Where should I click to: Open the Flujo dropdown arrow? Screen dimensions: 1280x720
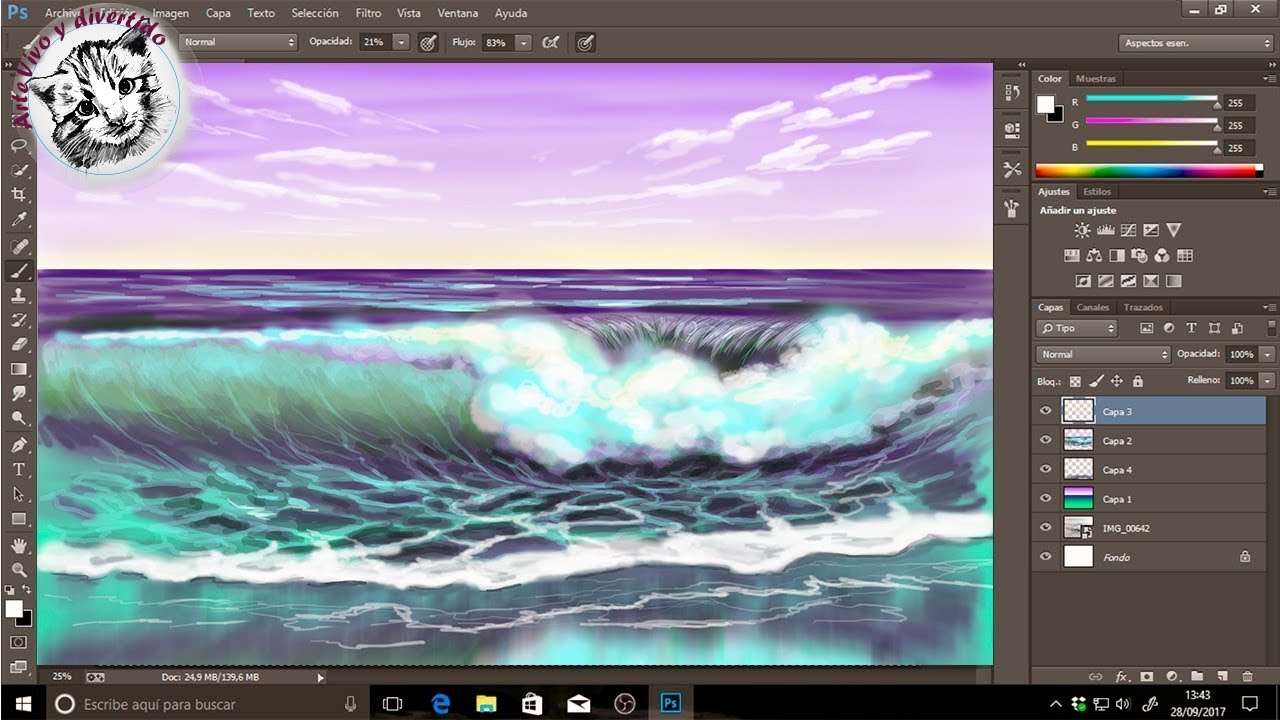(x=522, y=42)
